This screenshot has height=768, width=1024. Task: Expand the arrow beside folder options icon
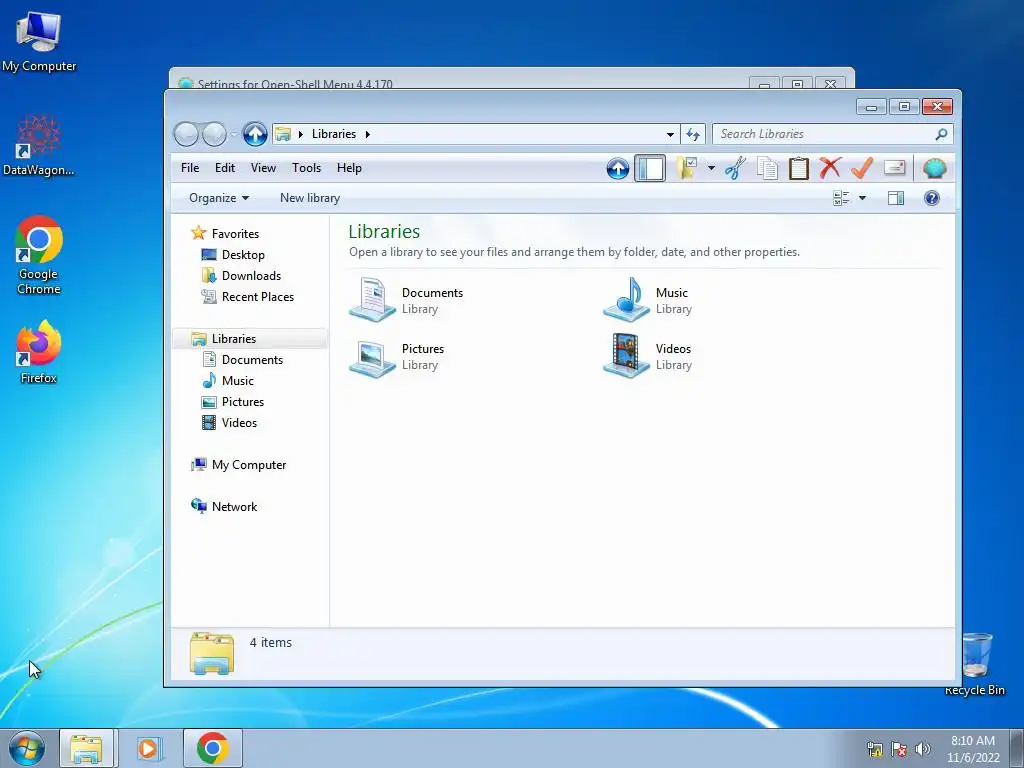click(711, 168)
